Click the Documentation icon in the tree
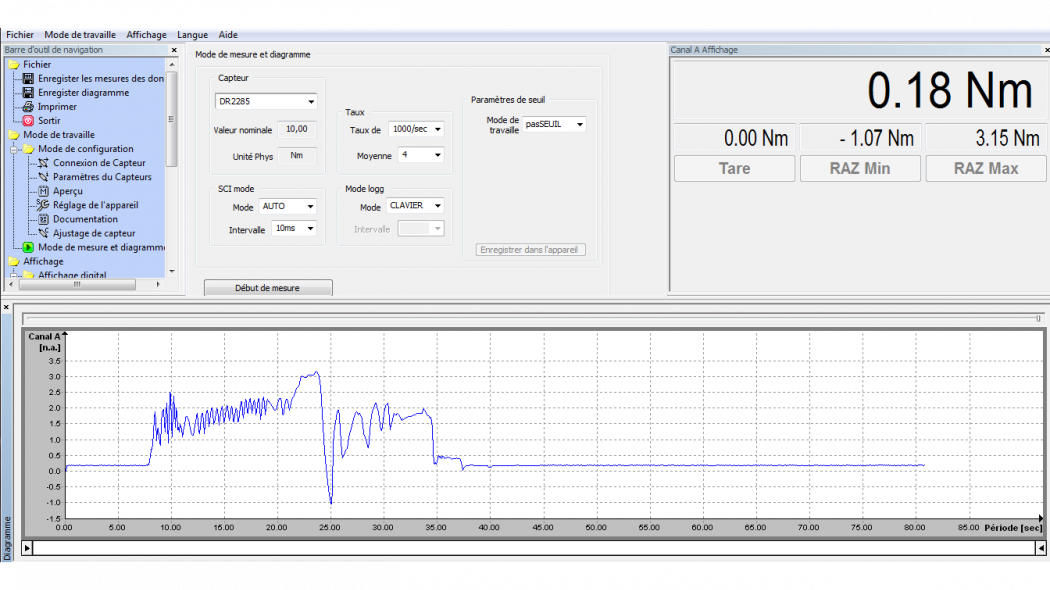1050x590 pixels. click(43, 219)
